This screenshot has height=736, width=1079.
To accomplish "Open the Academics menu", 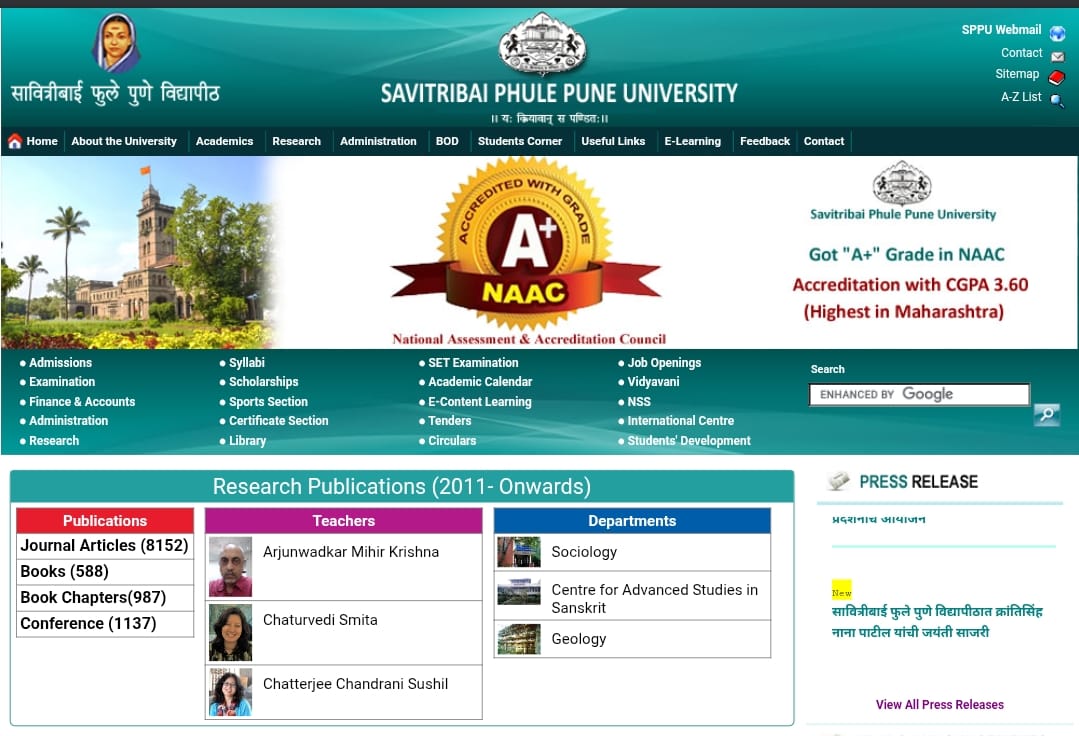I will pos(224,142).
